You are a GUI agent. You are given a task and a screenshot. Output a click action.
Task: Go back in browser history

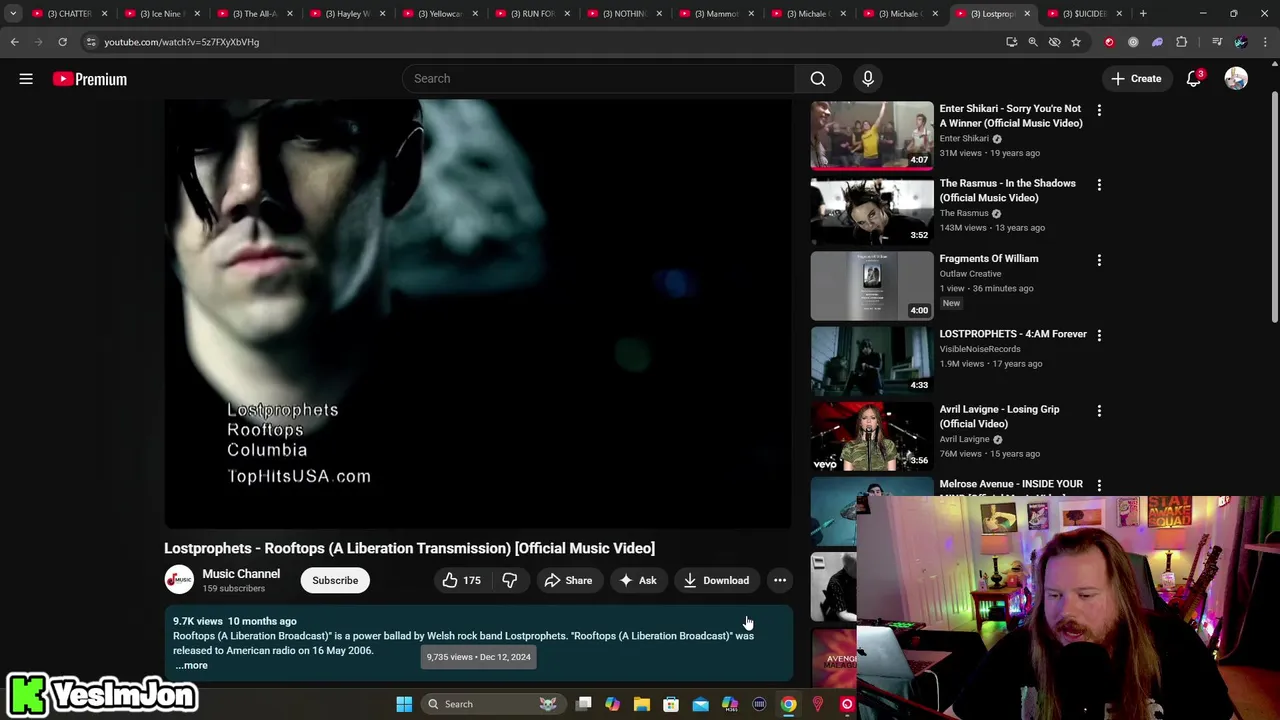tap(14, 42)
